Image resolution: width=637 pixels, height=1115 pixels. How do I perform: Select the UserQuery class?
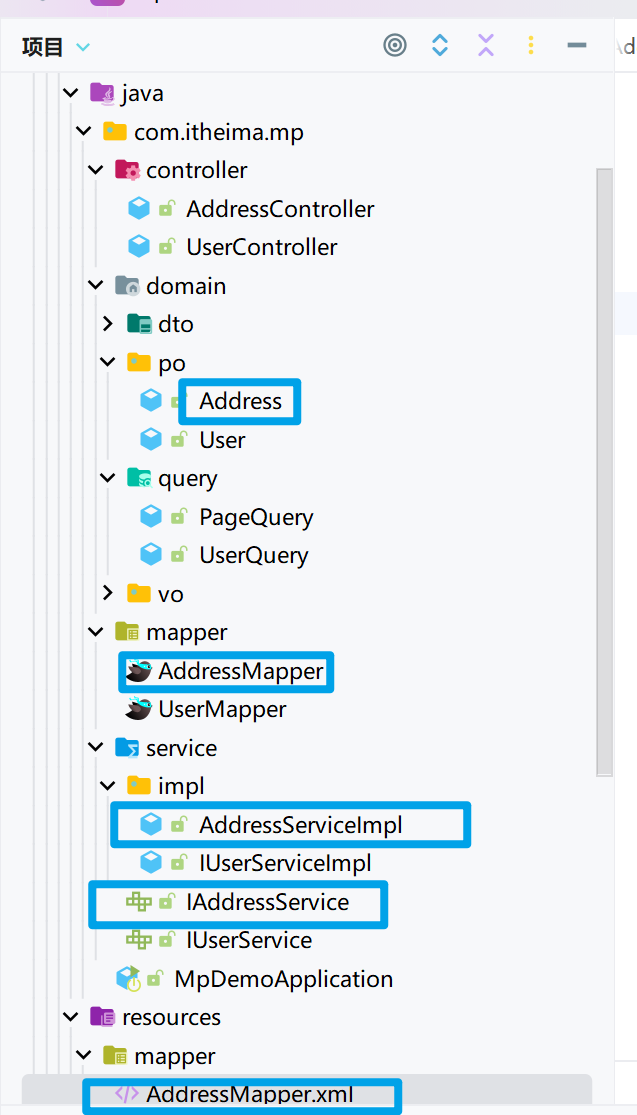253,555
